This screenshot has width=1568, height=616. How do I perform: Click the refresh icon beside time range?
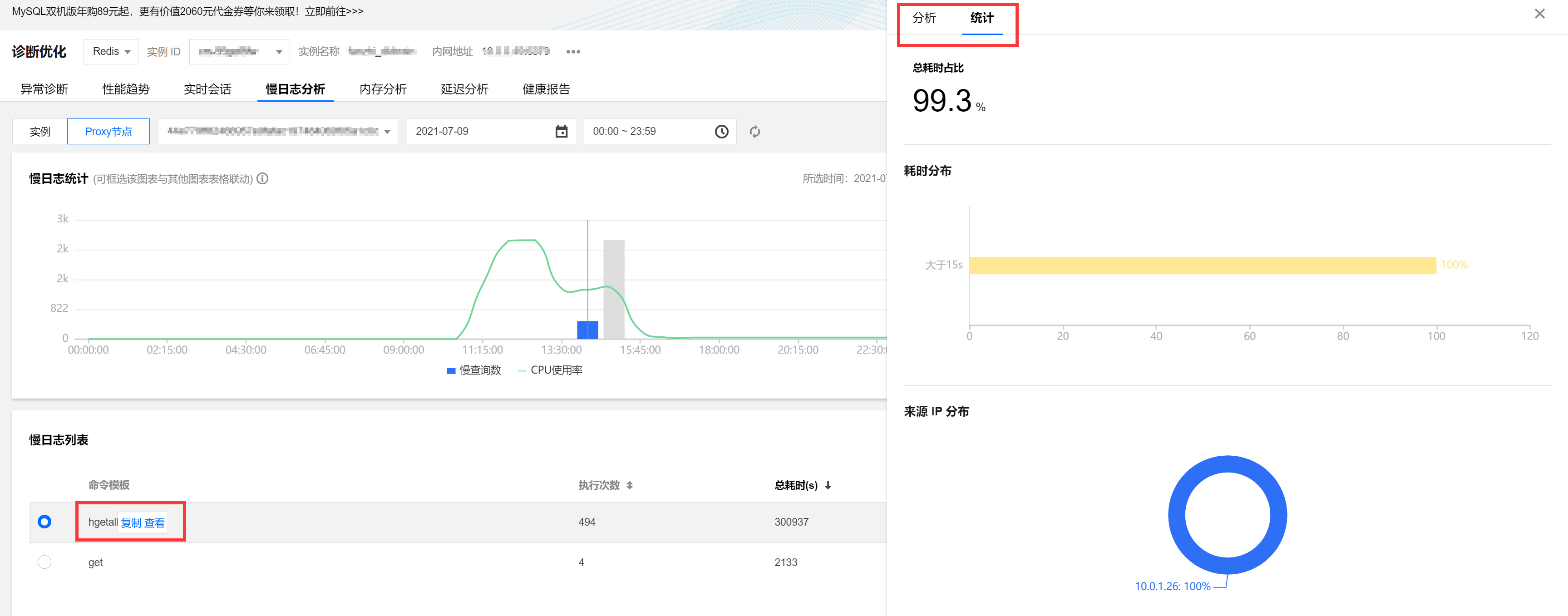pos(755,132)
